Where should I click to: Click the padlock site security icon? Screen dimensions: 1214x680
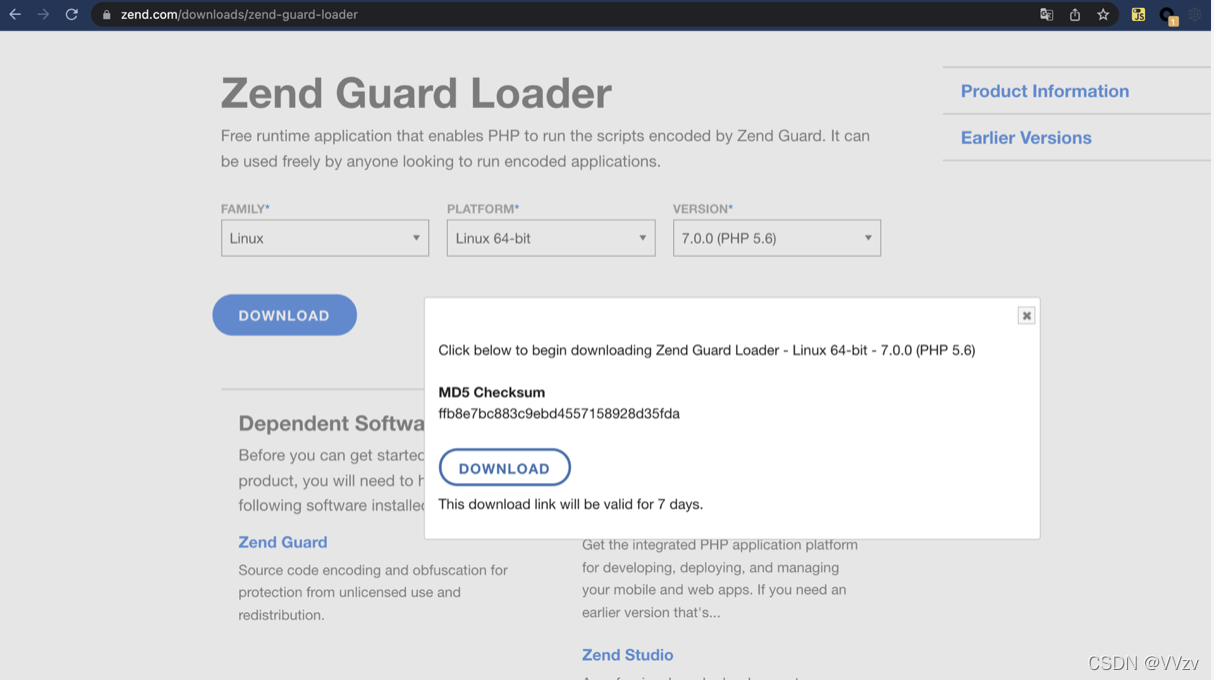(x=105, y=15)
